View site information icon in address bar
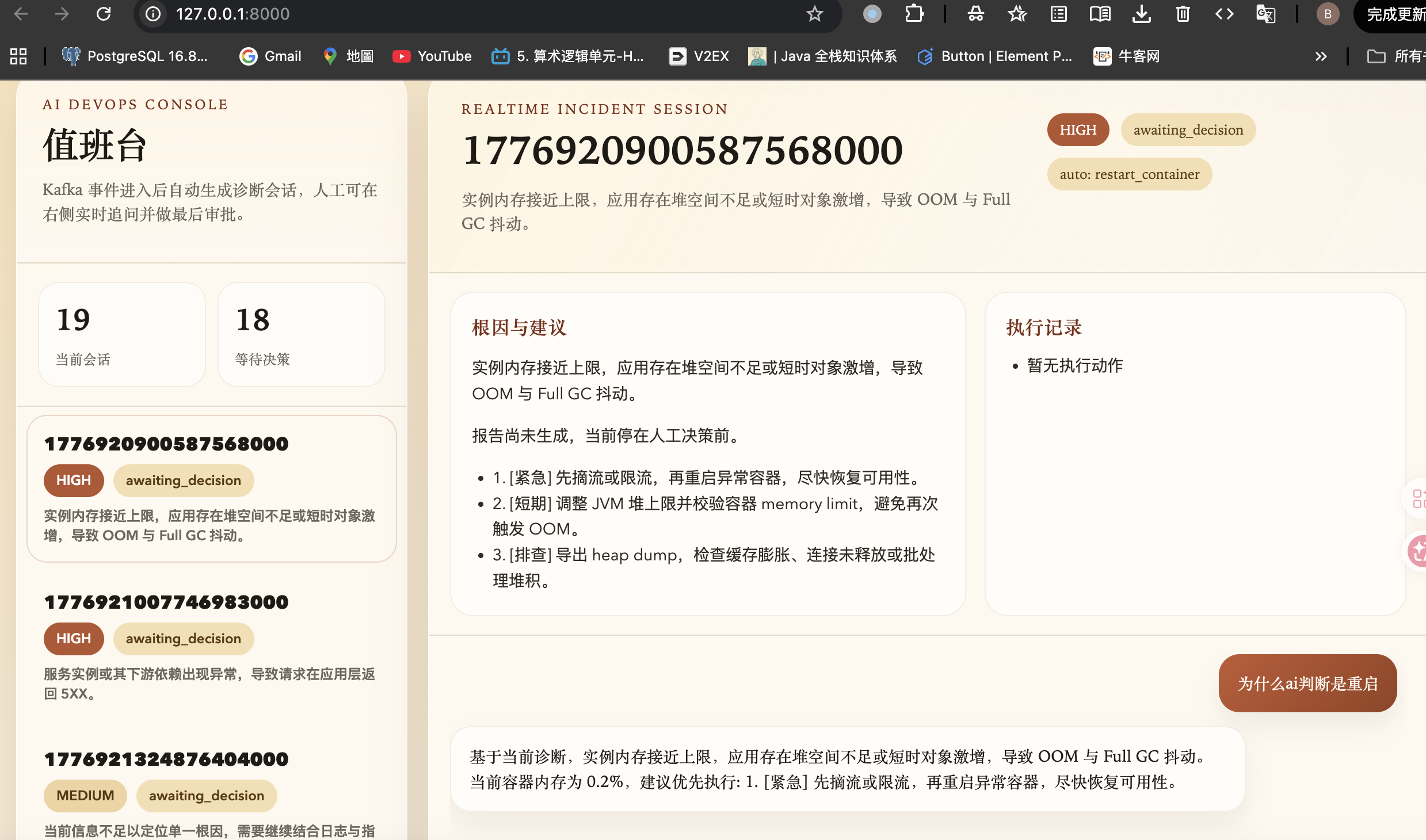1426x840 pixels. pos(152,13)
